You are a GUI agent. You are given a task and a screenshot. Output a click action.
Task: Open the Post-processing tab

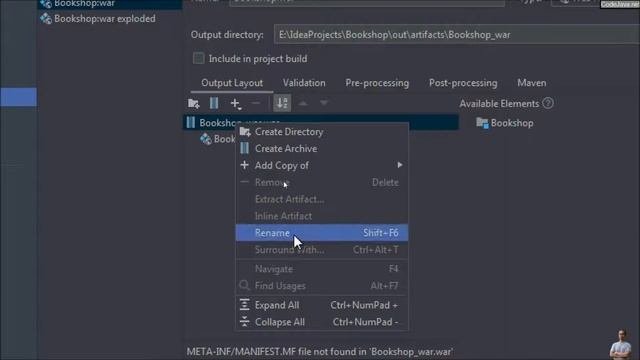click(x=463, y=83)
